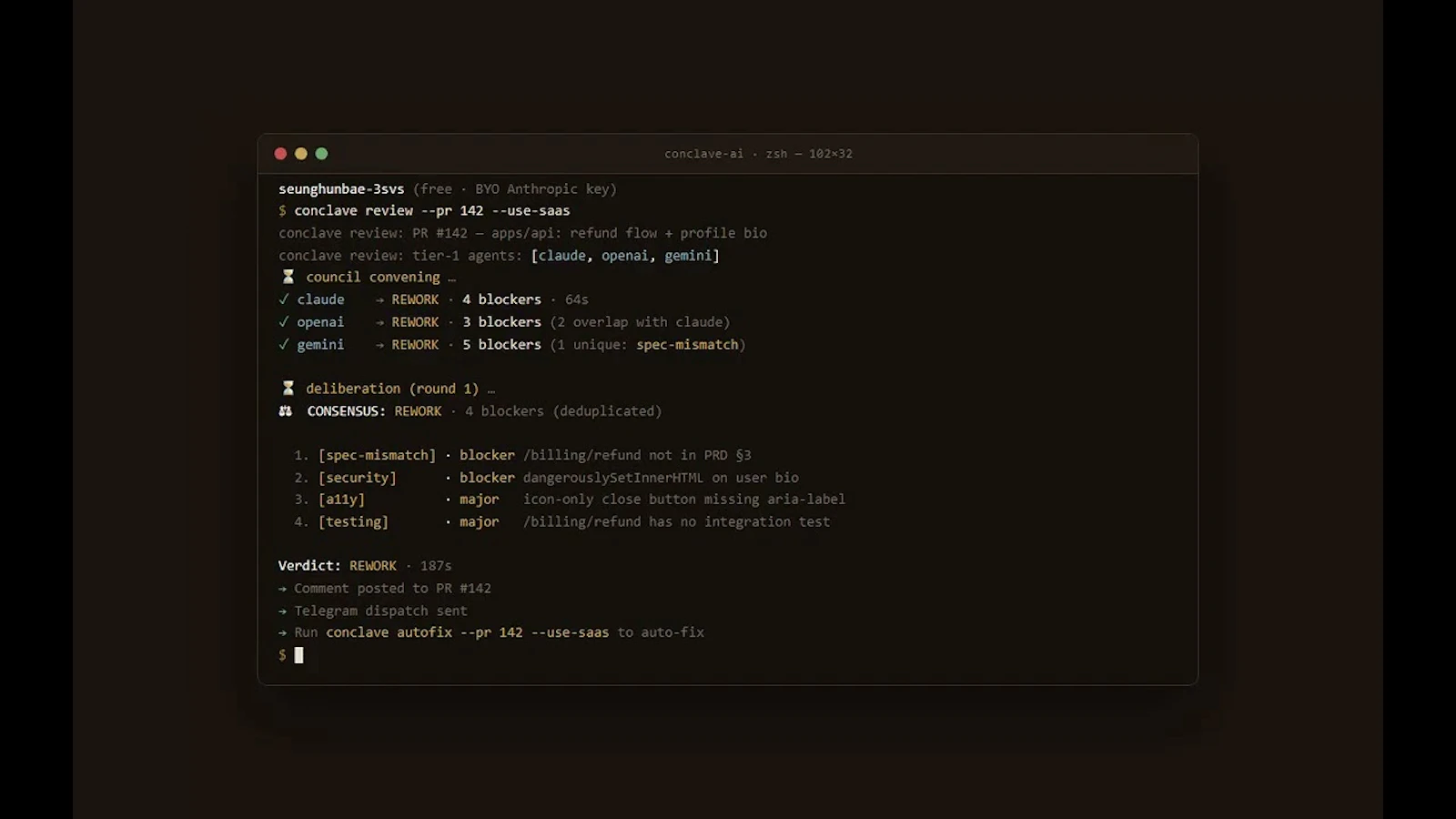Click '/billing/refund has no integration test' text
This screenshot has height=819, width=1456.
[676, 522]
